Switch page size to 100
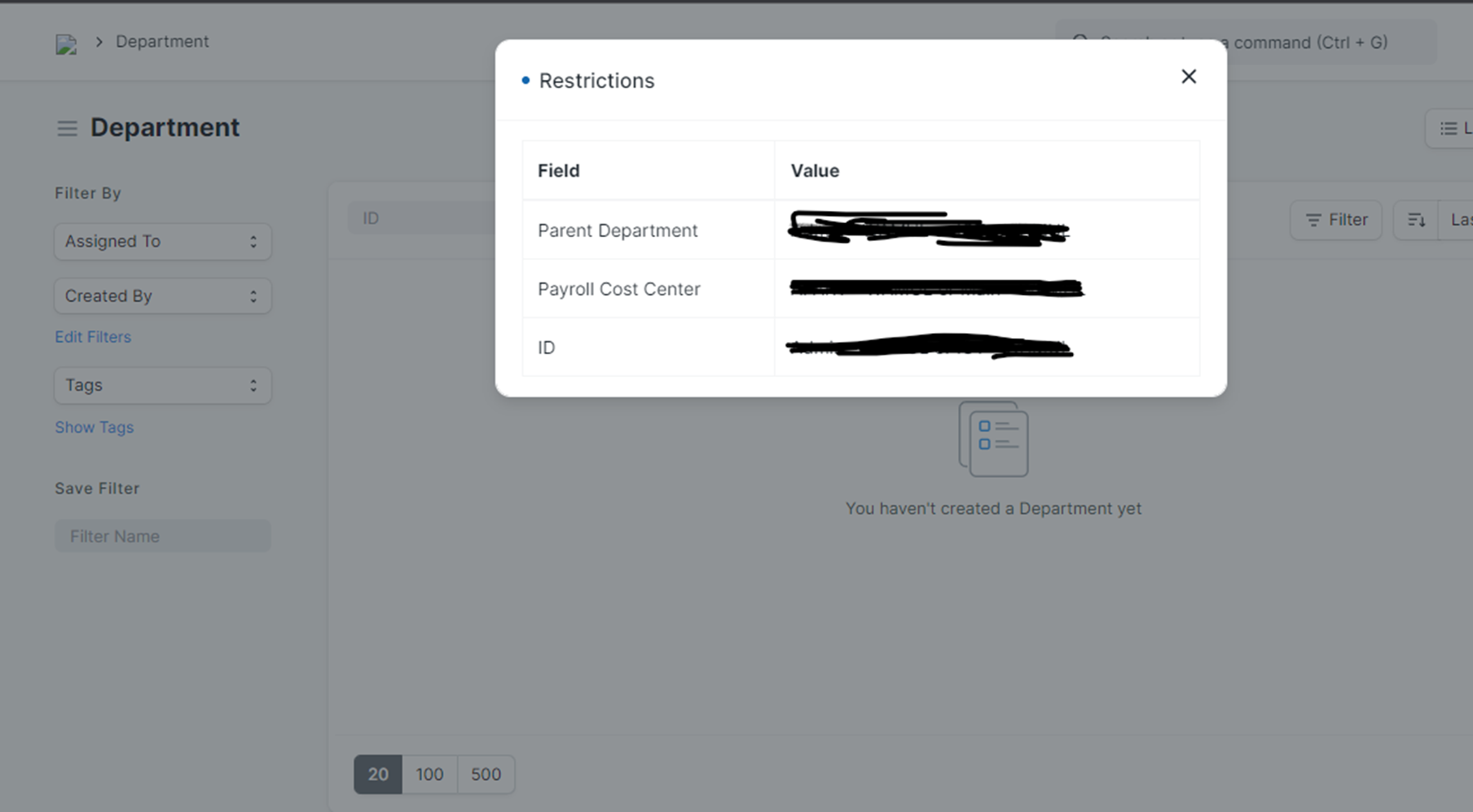Image resolution: width=1473 pixels, height=812 pixels. [430, 775]
